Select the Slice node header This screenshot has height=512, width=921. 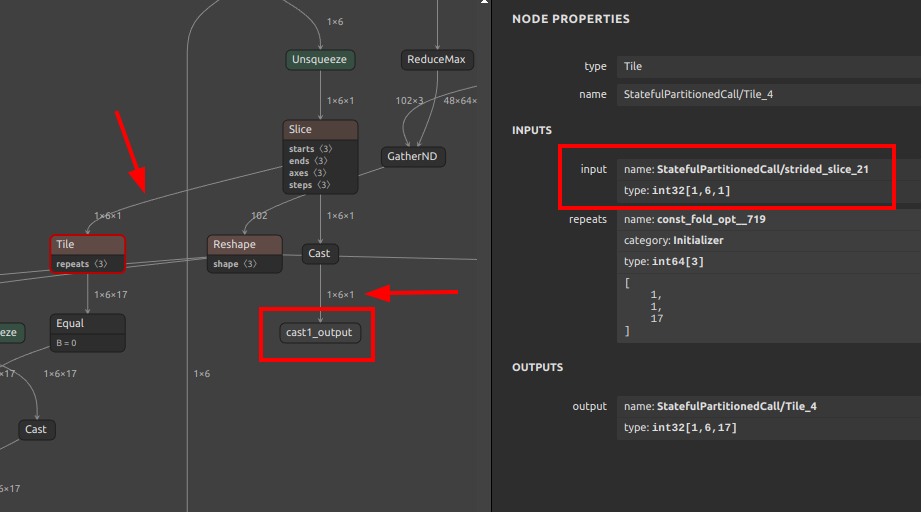tap(320, 130)
